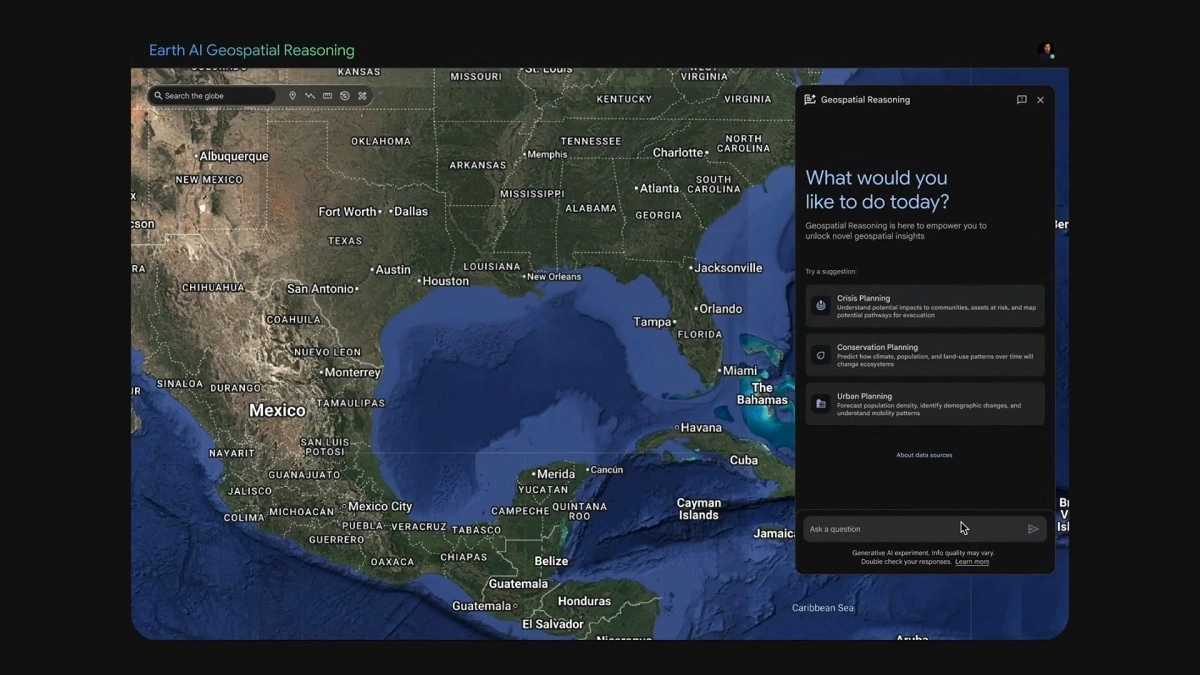The width and height of the screenshot is (1200, 675).
Task: Open the About data sources link
Action: coord(924,455)
